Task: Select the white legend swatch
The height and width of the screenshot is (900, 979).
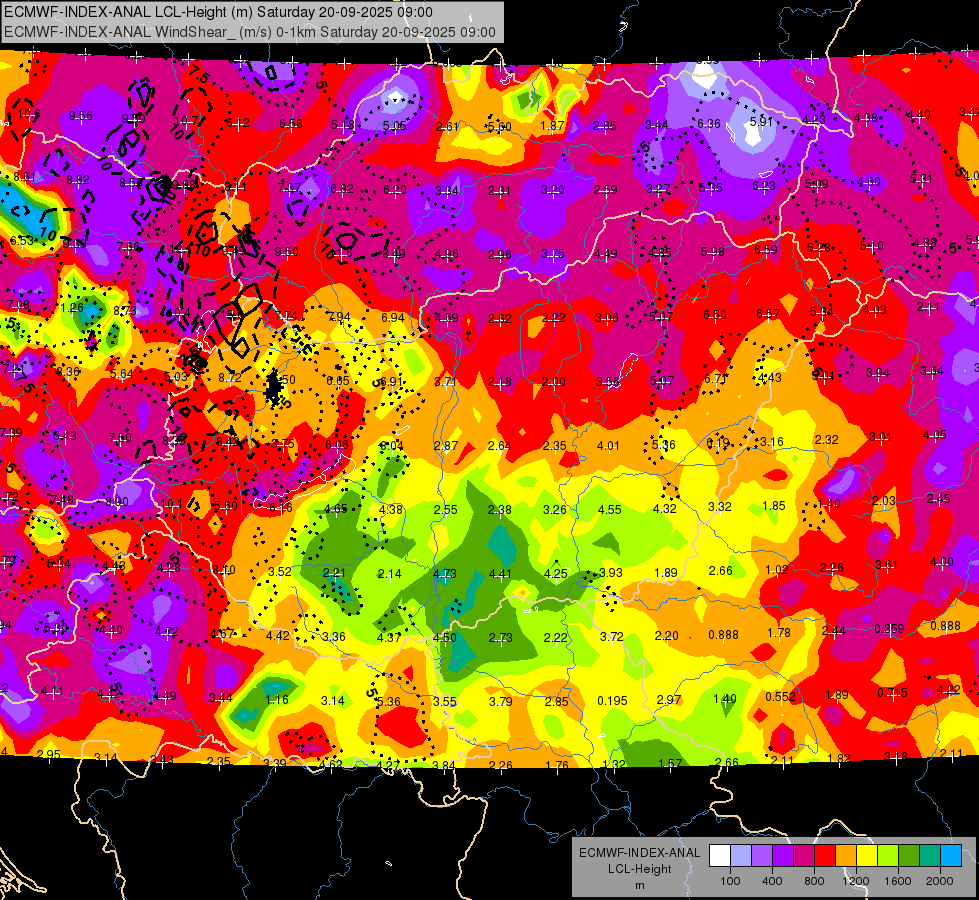Action: click(720, 856)
